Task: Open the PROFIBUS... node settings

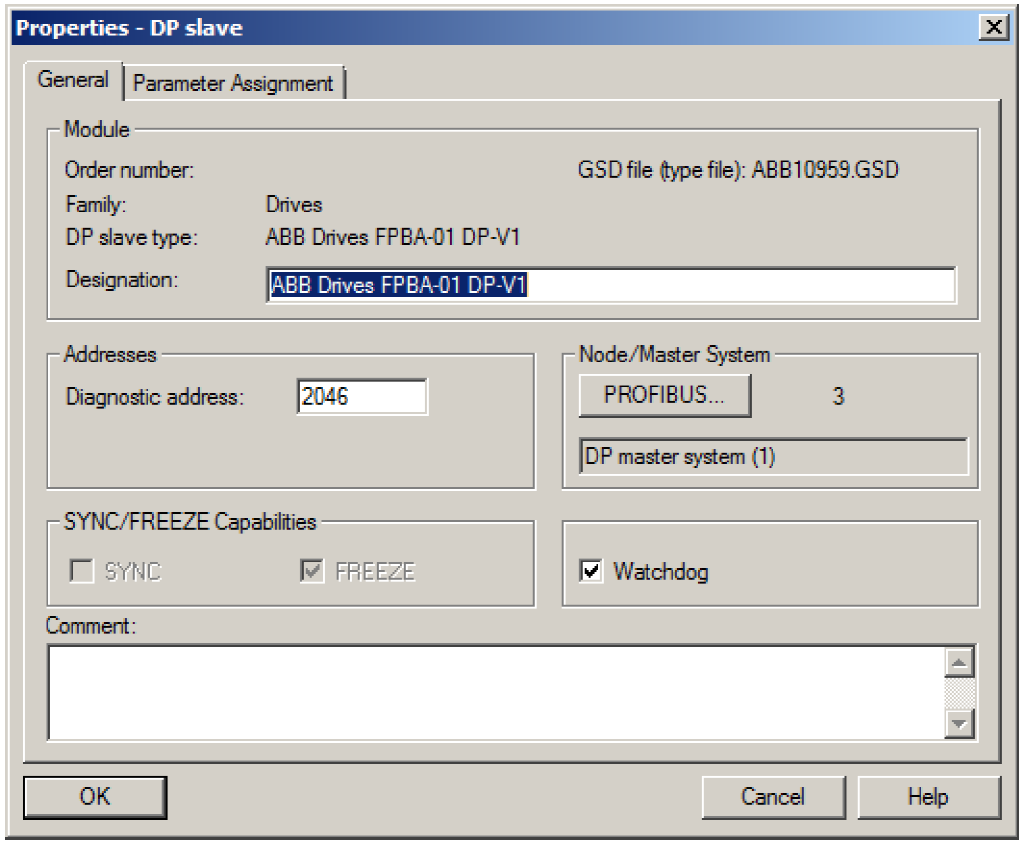Action: pyautogui.click(x=664, y=396)
